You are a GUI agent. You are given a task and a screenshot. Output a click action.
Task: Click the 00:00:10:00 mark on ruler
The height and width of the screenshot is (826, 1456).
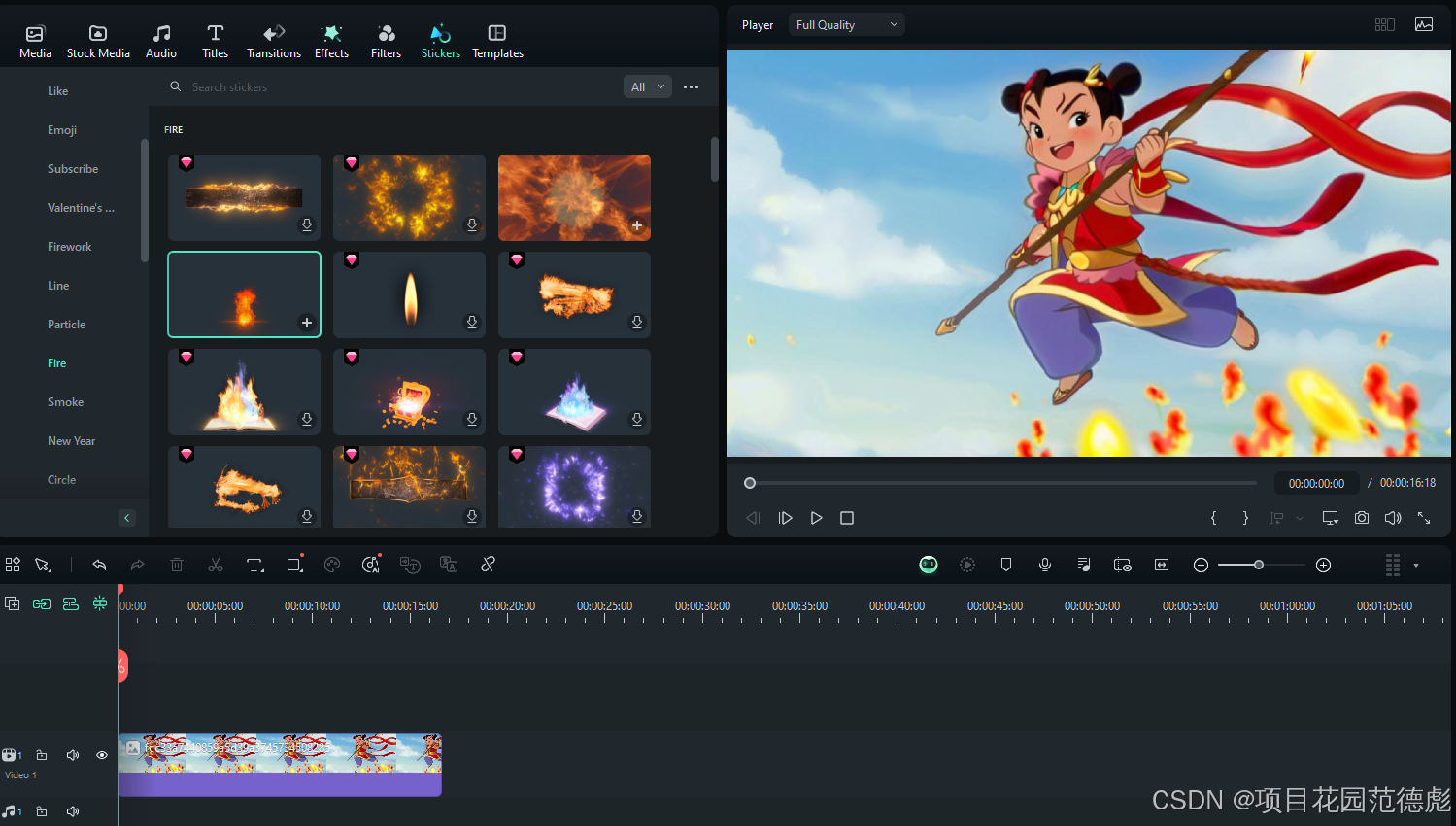[313, 606]
